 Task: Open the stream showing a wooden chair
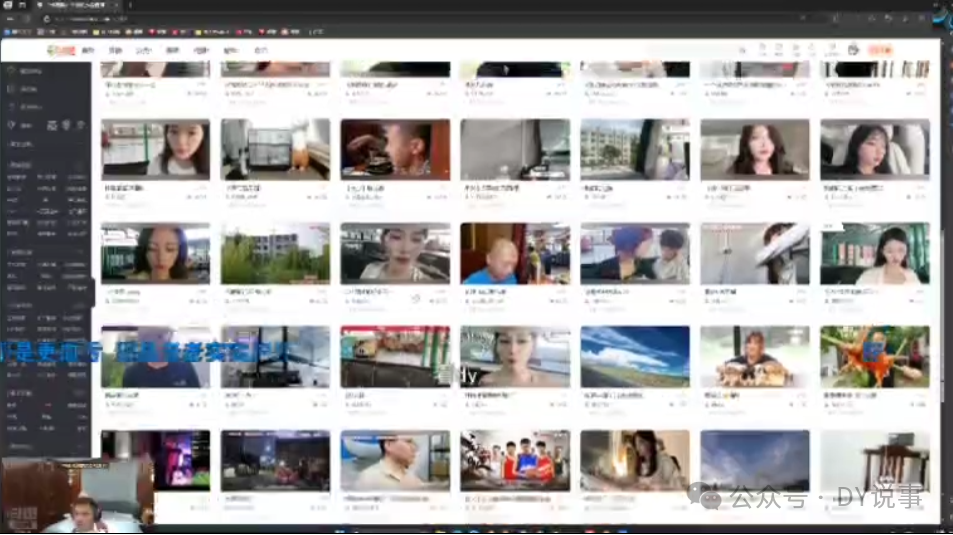click(x=875, y=461)
